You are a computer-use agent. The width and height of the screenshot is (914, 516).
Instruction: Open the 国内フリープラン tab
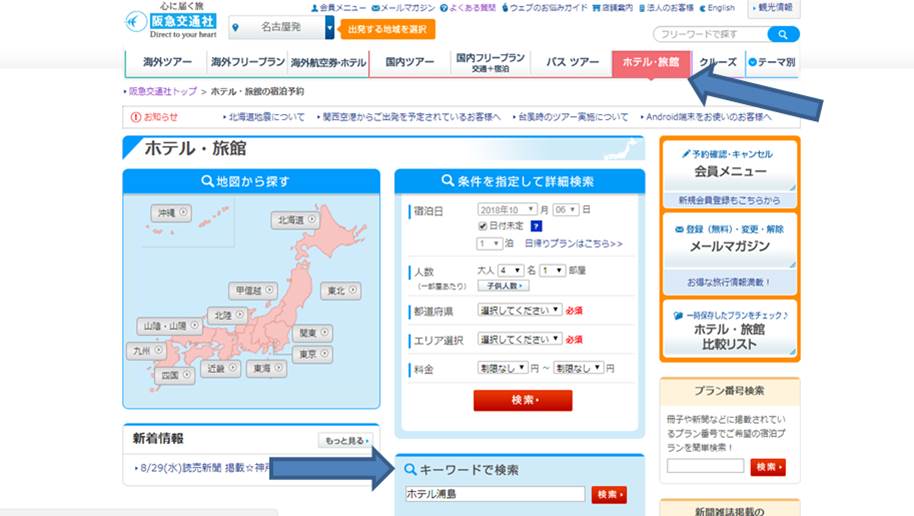coord(490,62)
